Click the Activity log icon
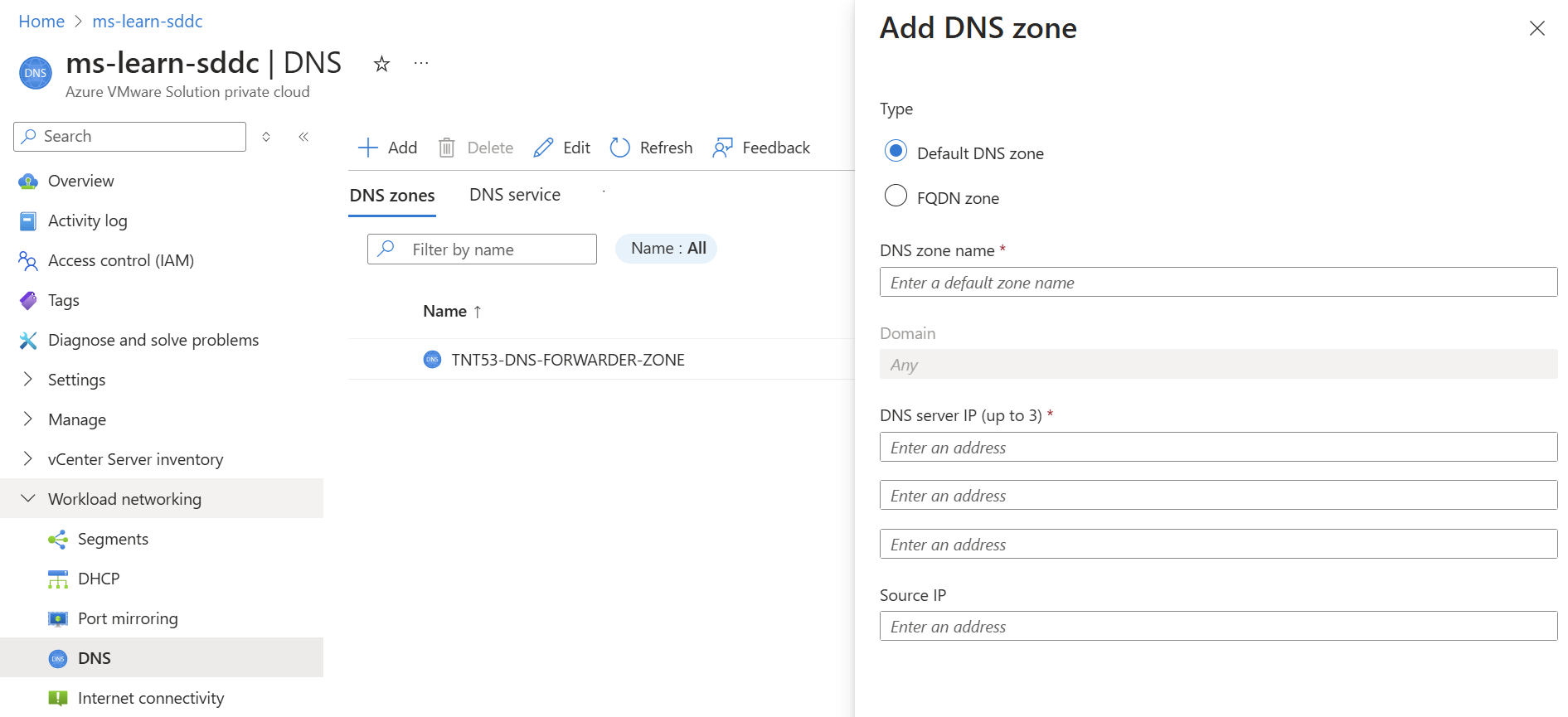 28,221
